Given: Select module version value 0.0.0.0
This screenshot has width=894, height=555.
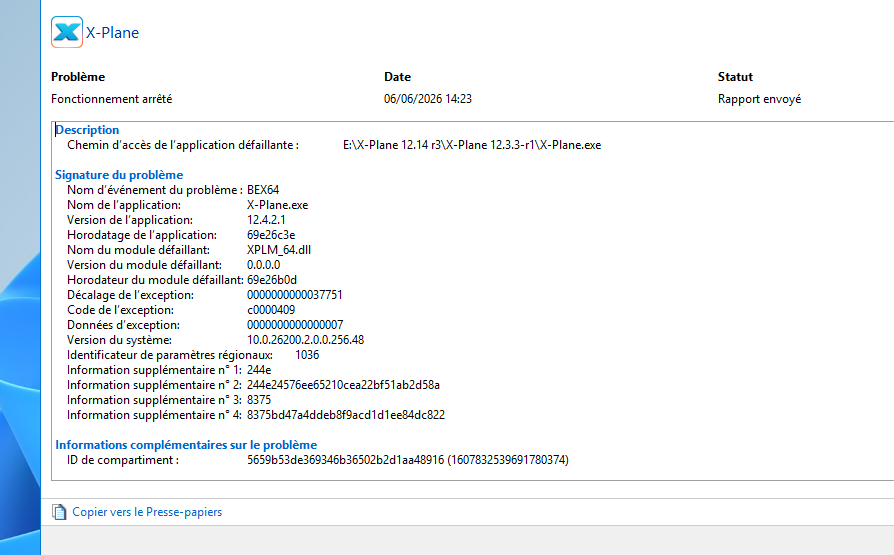Looking at the screenshot, I should tap(263, 265).
